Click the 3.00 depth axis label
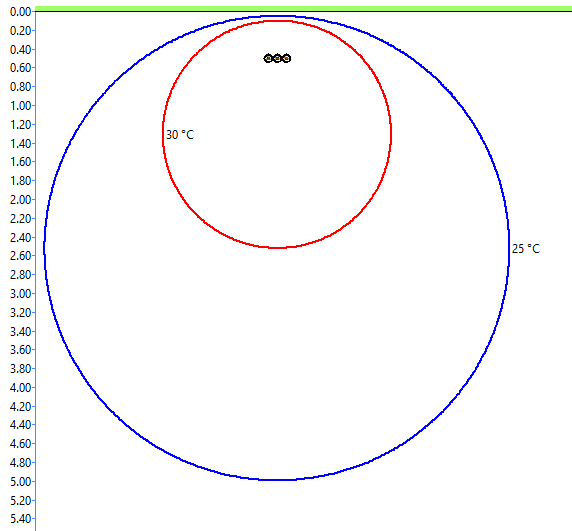The height and width of the screenshot is (531, 572). click(20, 294)
